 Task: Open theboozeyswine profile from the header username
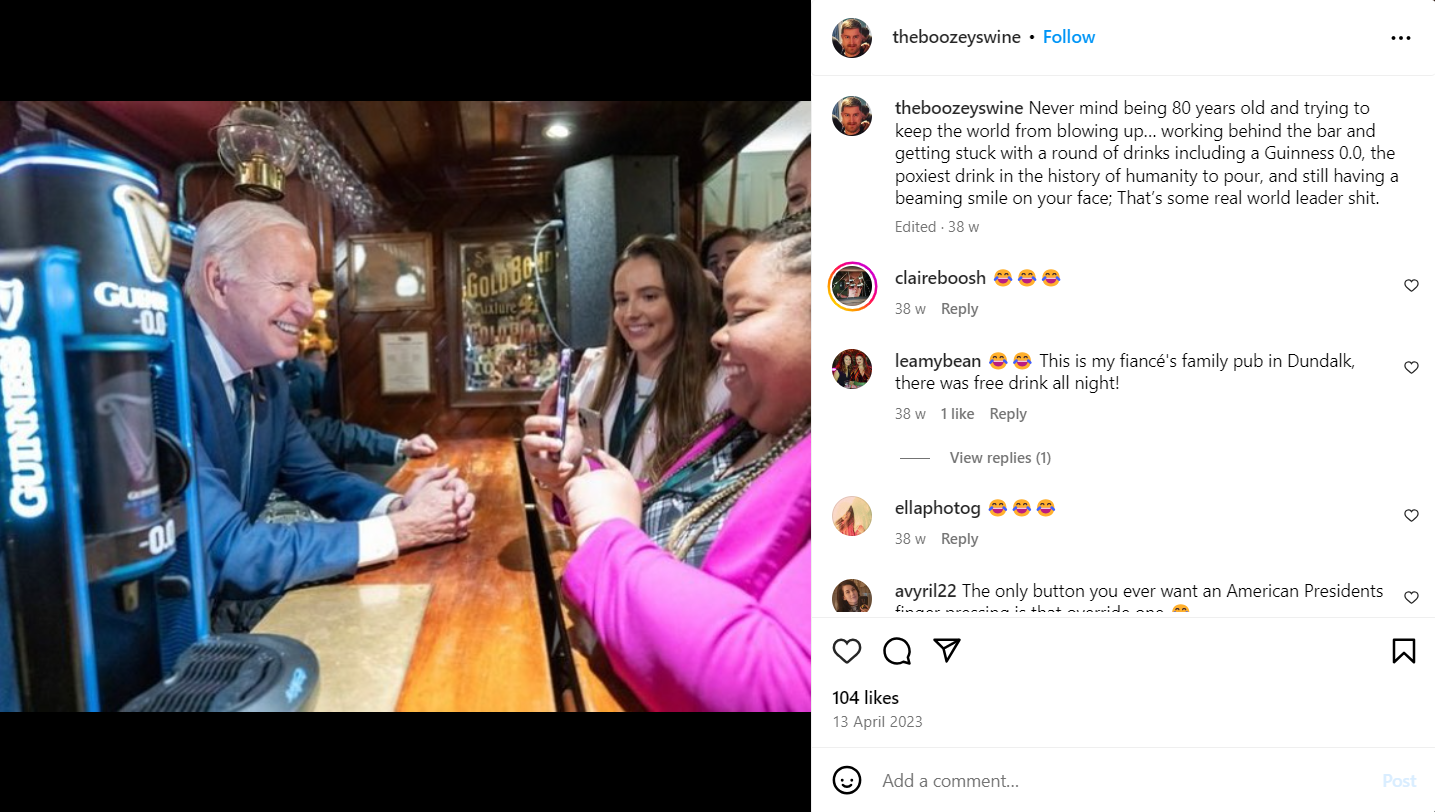pos(956,37)
